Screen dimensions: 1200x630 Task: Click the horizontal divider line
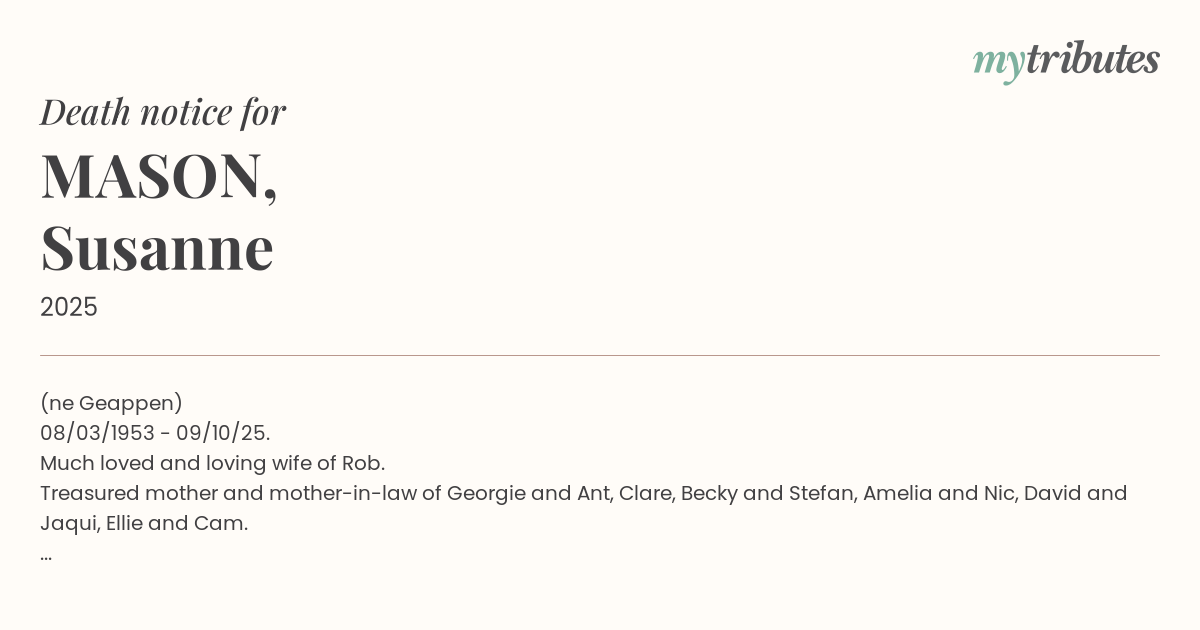click(600, 355)
